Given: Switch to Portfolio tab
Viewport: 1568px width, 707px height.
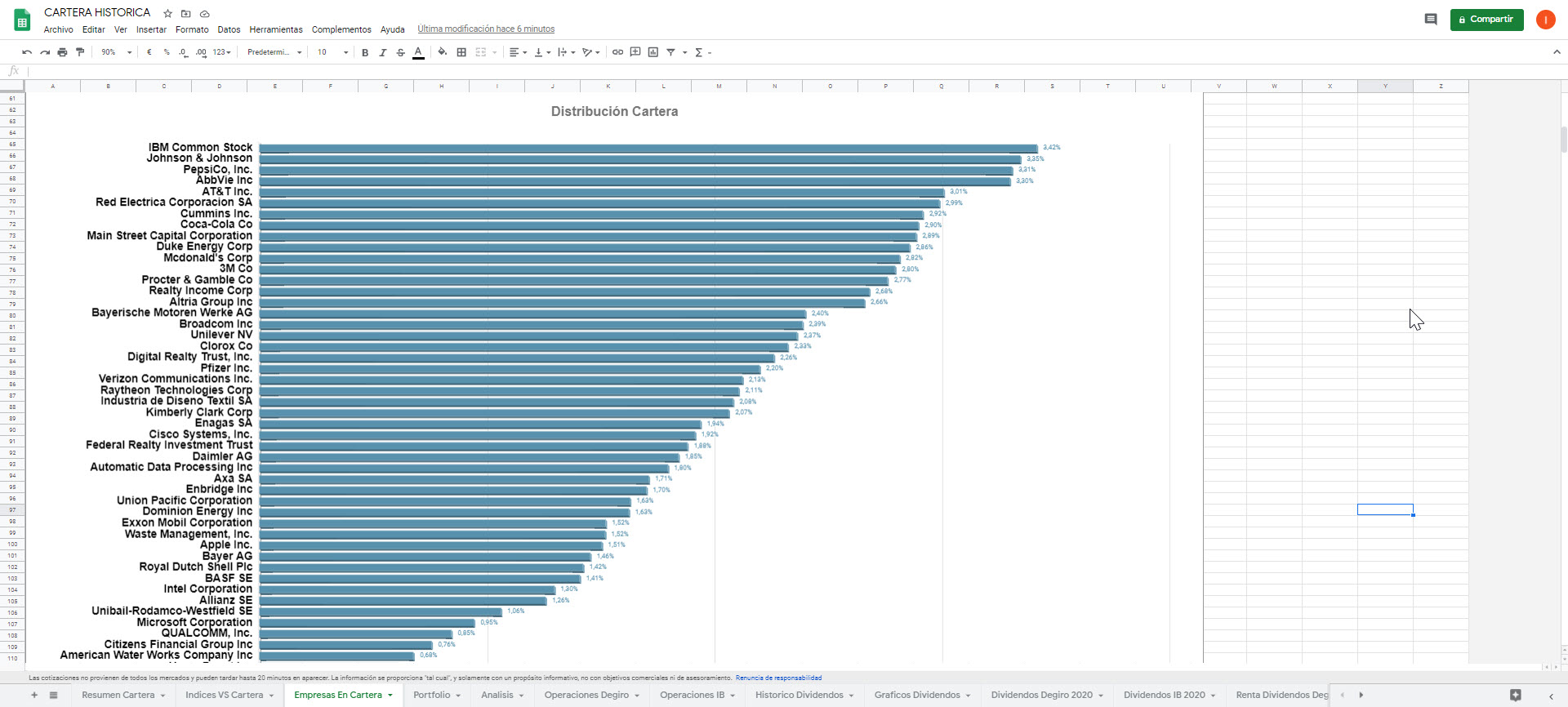Looking at the screenshot, I should point(432,695).
